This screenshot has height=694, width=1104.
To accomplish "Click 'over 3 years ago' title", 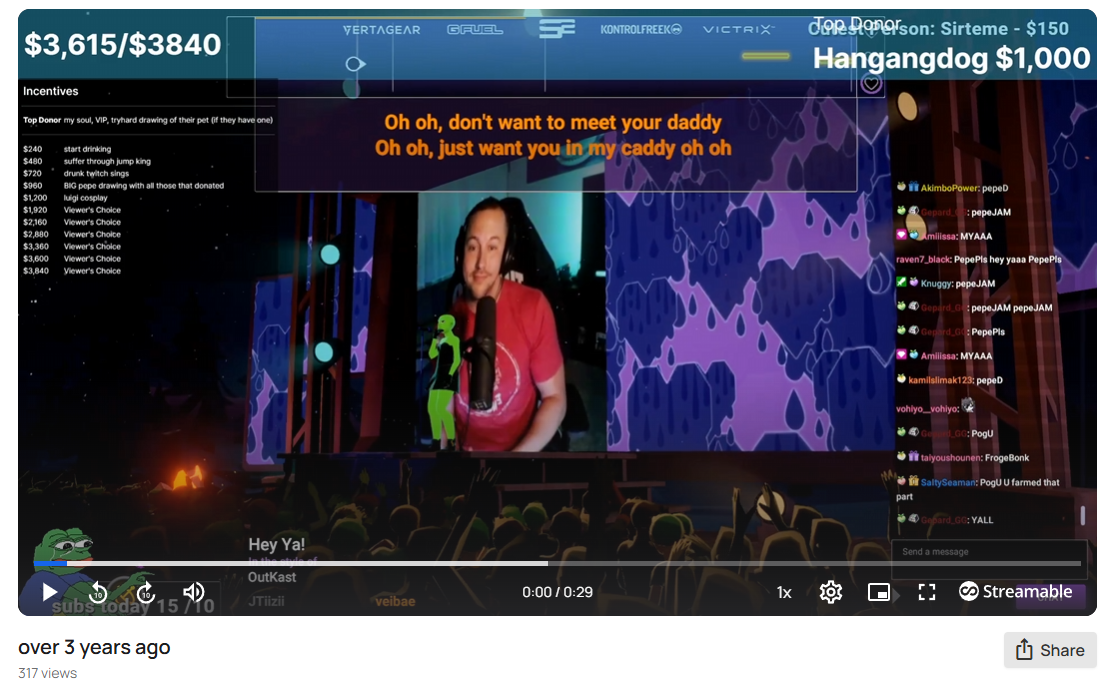I will pyautogui.click(x=94, y=647).
